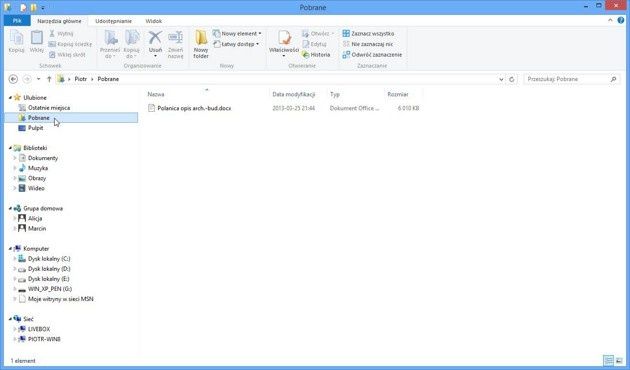Image resolution: width=630 pixels, height=370 pixels.
Task: Collapse the Ulubione section
Action: [10, 98]
